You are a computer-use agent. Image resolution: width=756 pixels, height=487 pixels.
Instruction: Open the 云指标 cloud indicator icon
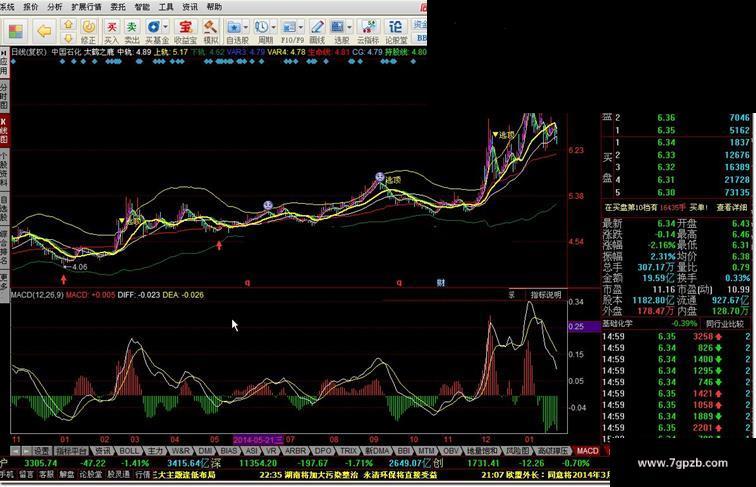[368, 31]
